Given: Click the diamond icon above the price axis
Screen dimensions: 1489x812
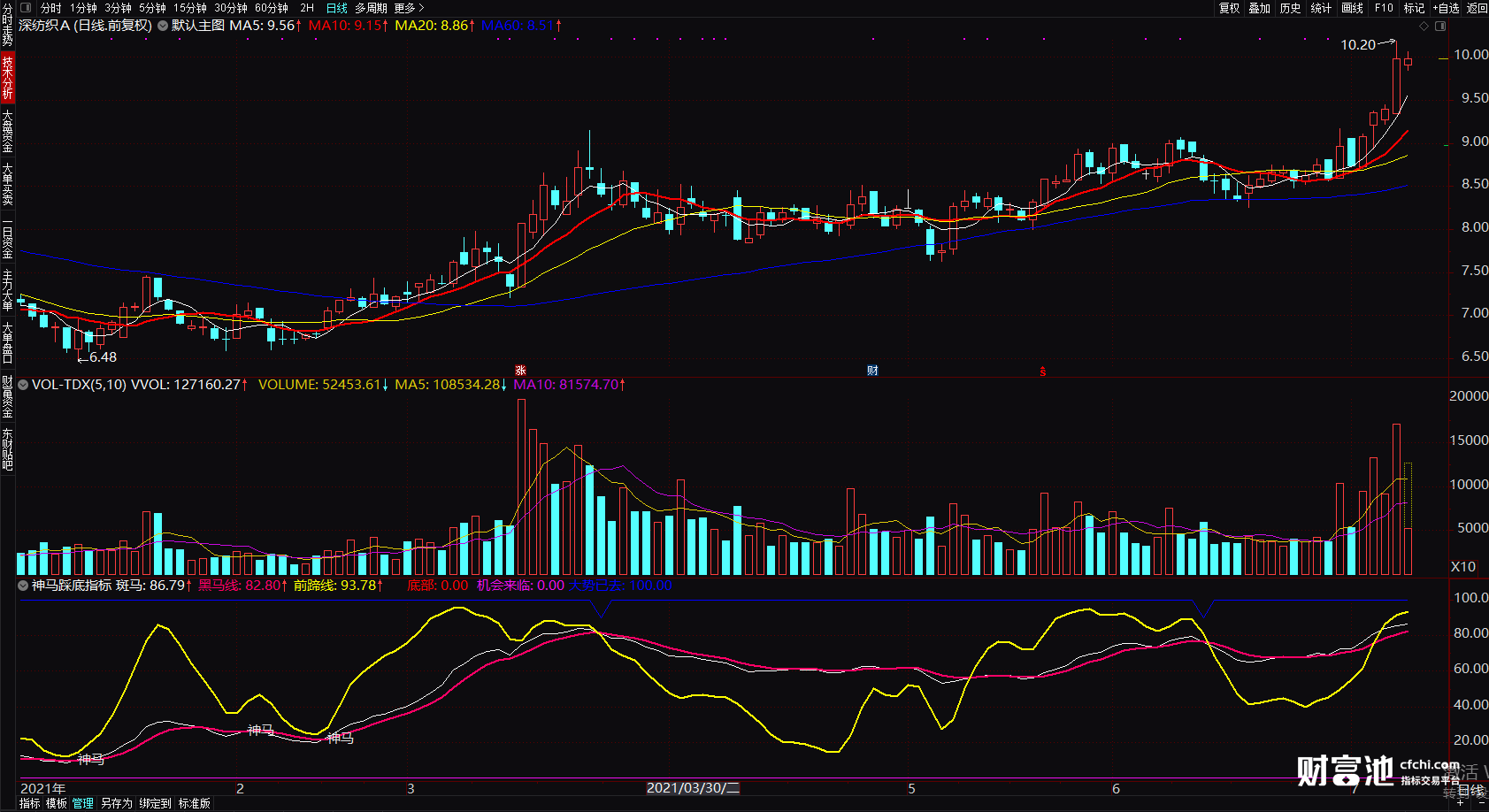Looking at the screenshot, I should tap(1424, 27).
